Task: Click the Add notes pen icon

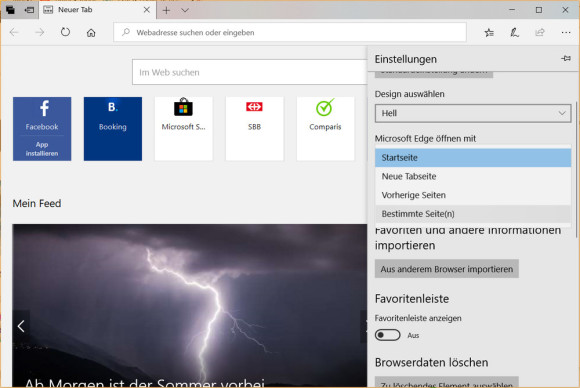Action: click(515, 33)
